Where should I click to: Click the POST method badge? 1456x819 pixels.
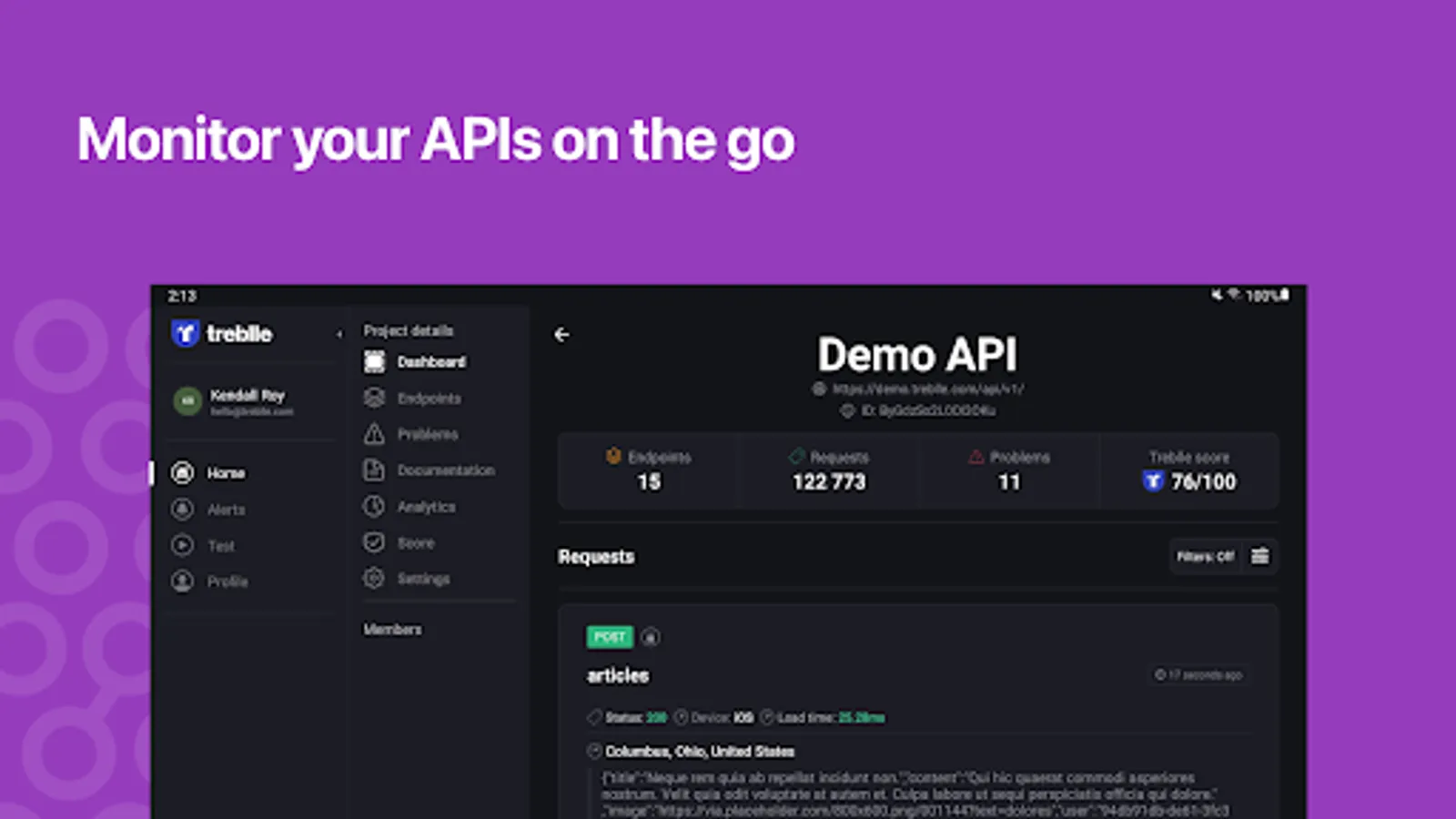(610, 637)
